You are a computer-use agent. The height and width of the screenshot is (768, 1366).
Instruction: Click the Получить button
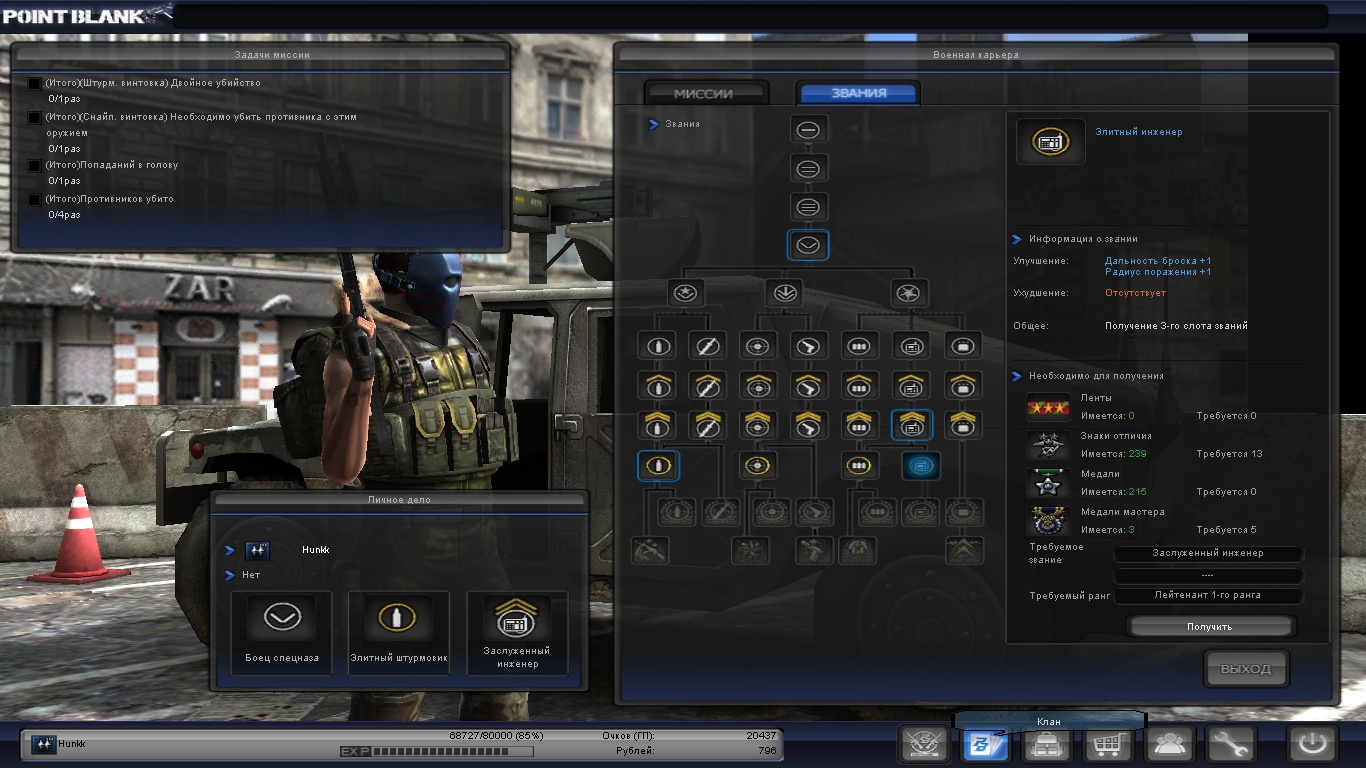click(x=1210, y=626)
